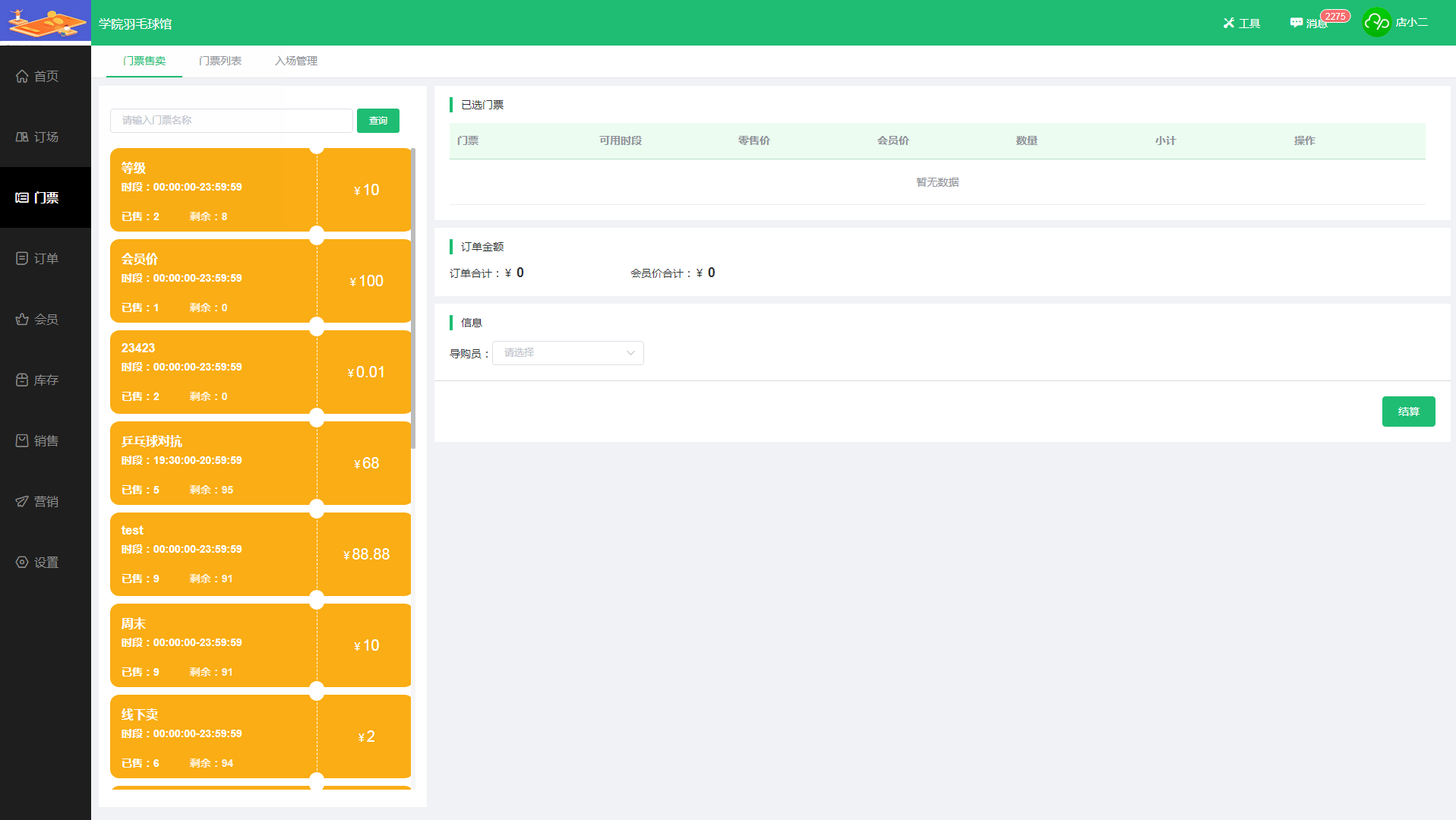Open the 营销 marketing sidebar icon
The height and width of the screenshot is (820, 1456).
pyautogui.click(x=22, y=501)
